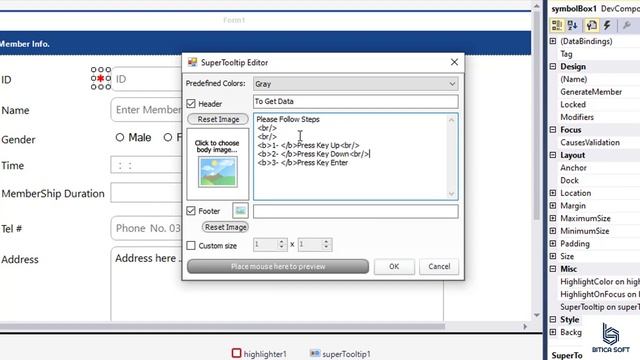Image resolution: width=640 pixels, height=360 pixels.
Task: Choose body image thumbnail
Action: 218,172
